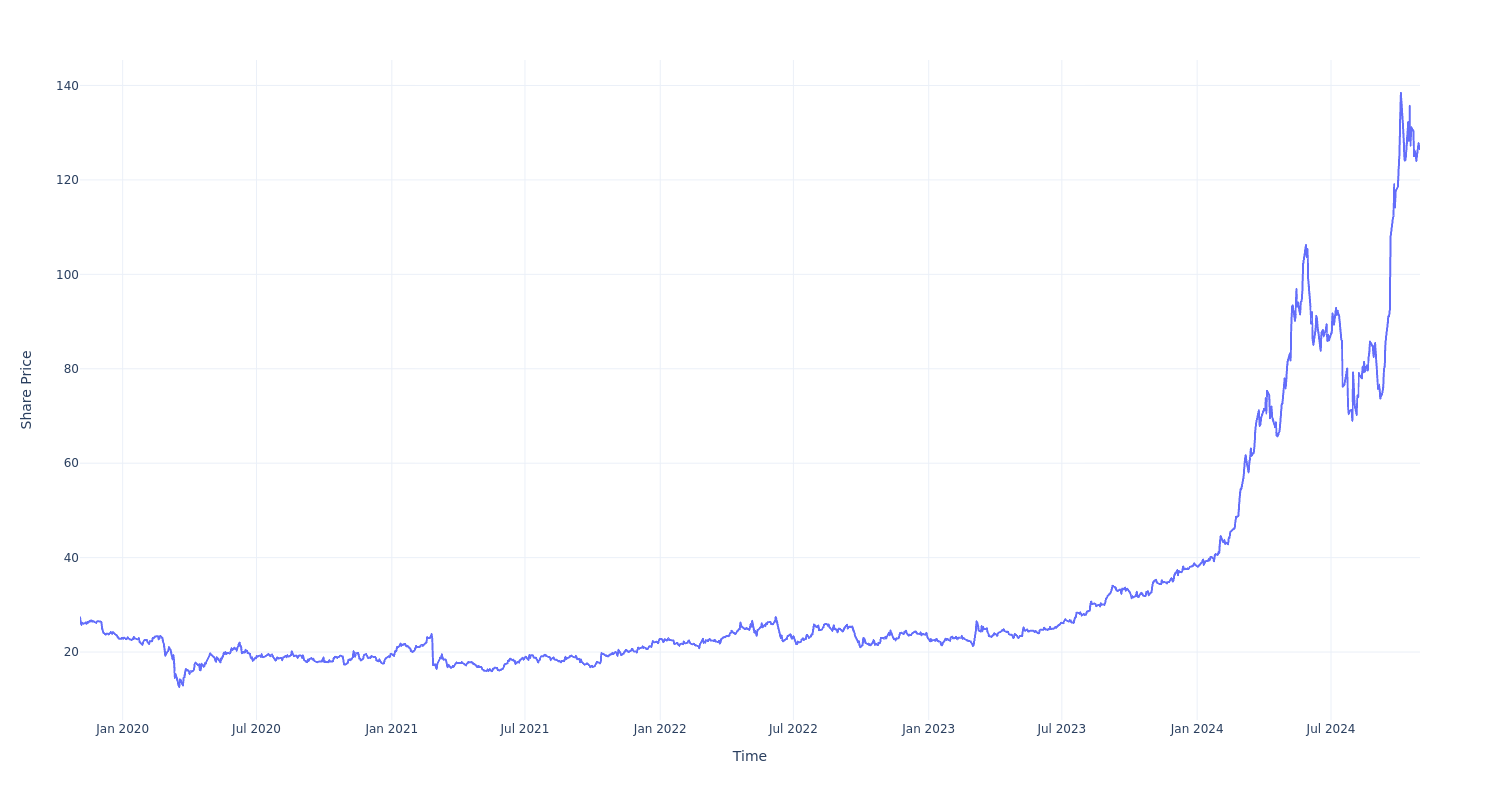The height and width of the screenshot is (800, 1500).
Task: Click the 'Jul 2020' x-axis label
Action: pyautogui.click(x=256, y=729)
